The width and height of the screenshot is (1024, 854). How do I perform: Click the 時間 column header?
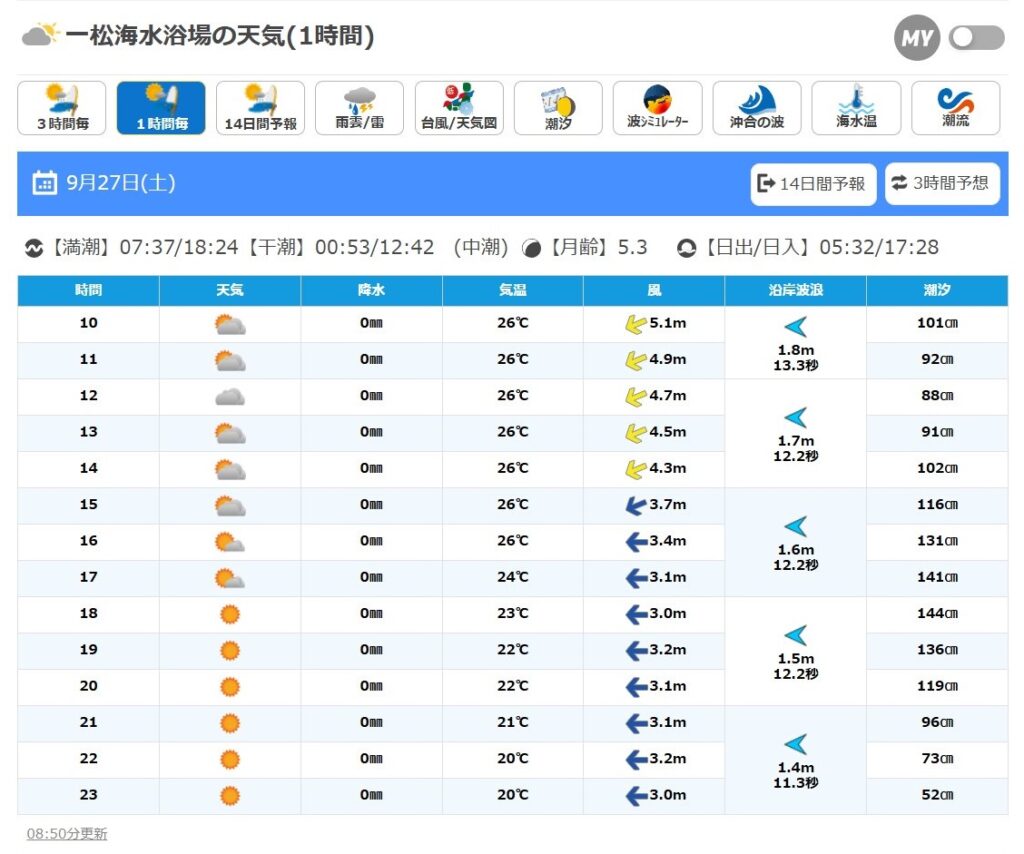(x=88, y=290)
